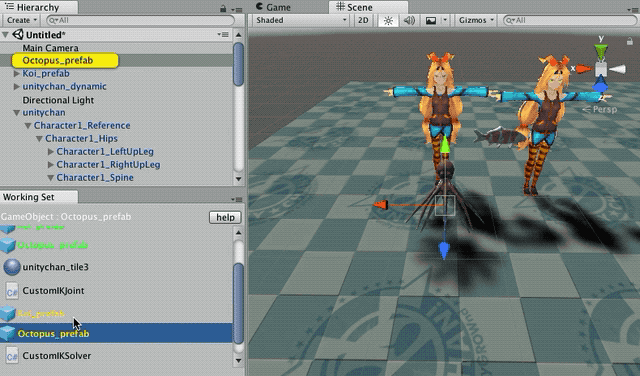Expand Character1_LeftUpLeg node
The height and width of the screenshot is (376, 640).
tap(51, 152)
